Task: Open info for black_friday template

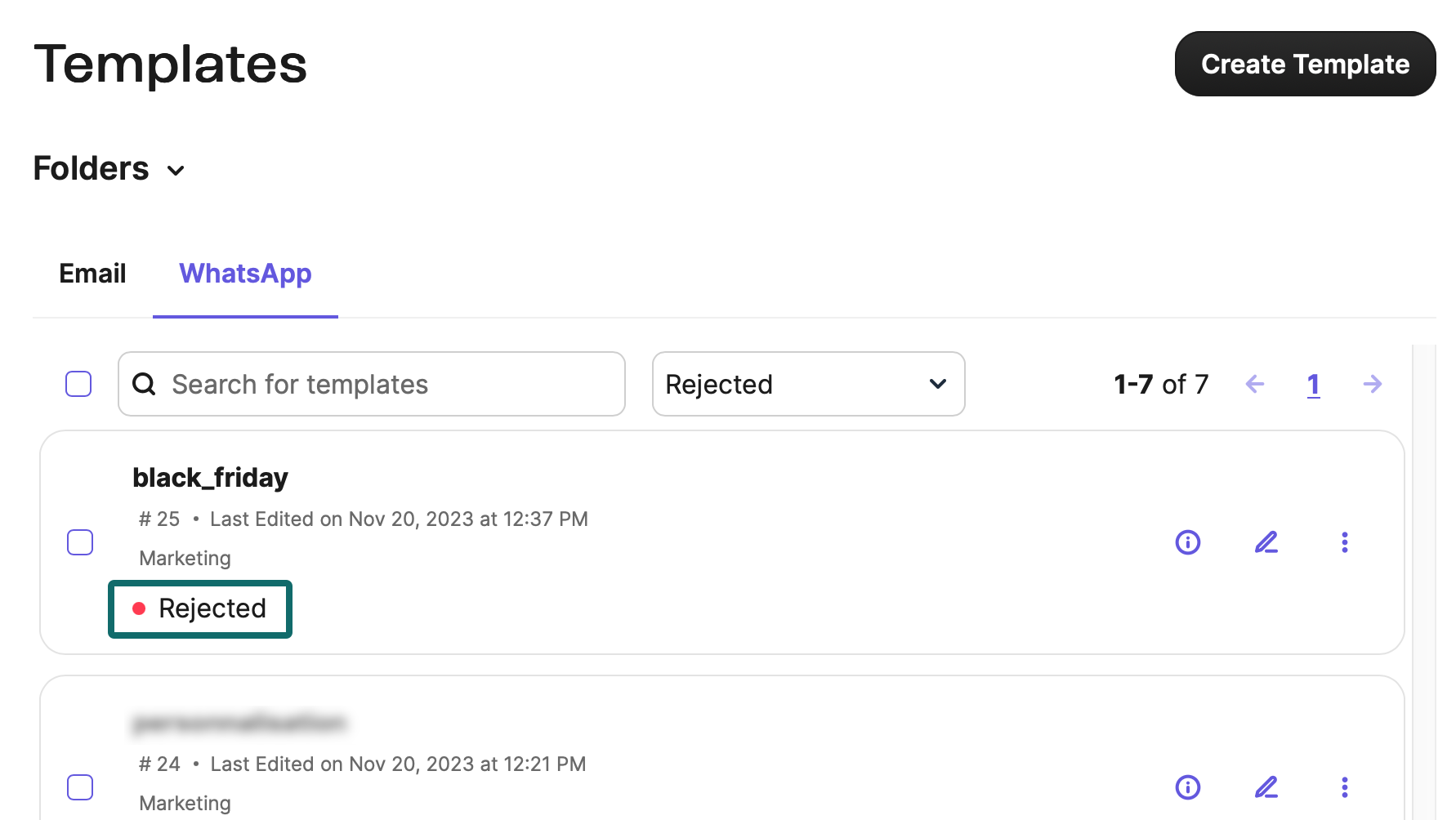Action: pyautogui.click(x=1187, y=542)
